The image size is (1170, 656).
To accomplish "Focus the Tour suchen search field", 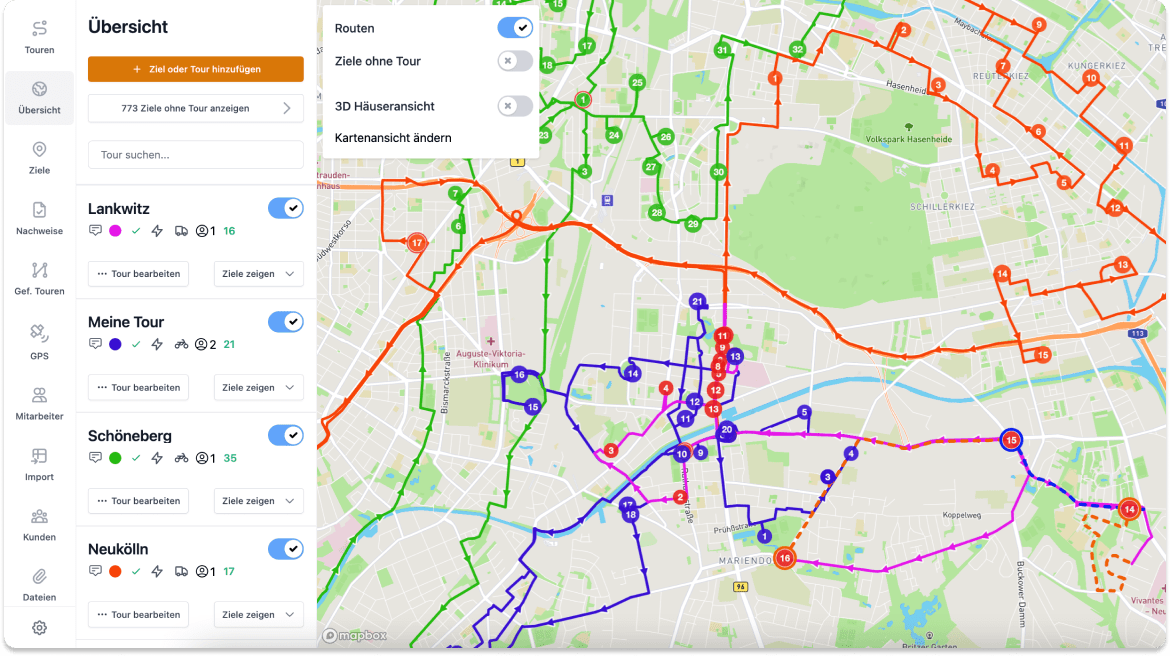I will tap(195, 154).
